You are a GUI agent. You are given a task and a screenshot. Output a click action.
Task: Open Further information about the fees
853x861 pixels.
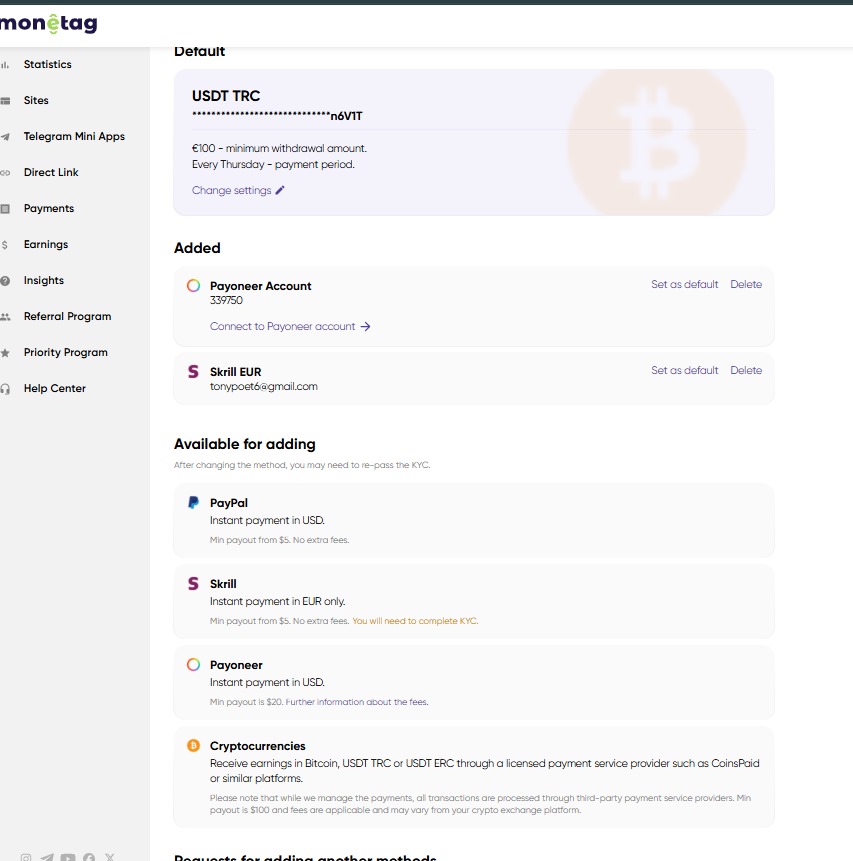tap(357, 702)
